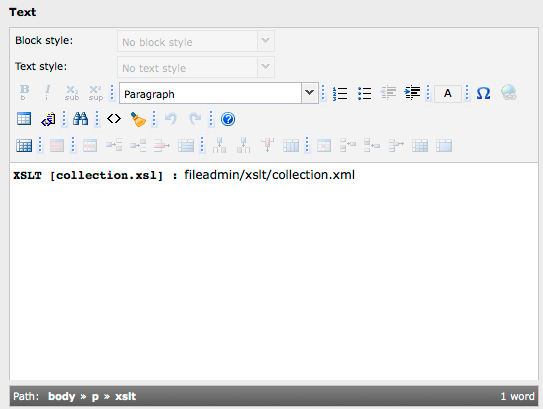543x409 pixels.
Task: Click the '1 word' counter
Action: pyautogui.click(x=517, y=396)
